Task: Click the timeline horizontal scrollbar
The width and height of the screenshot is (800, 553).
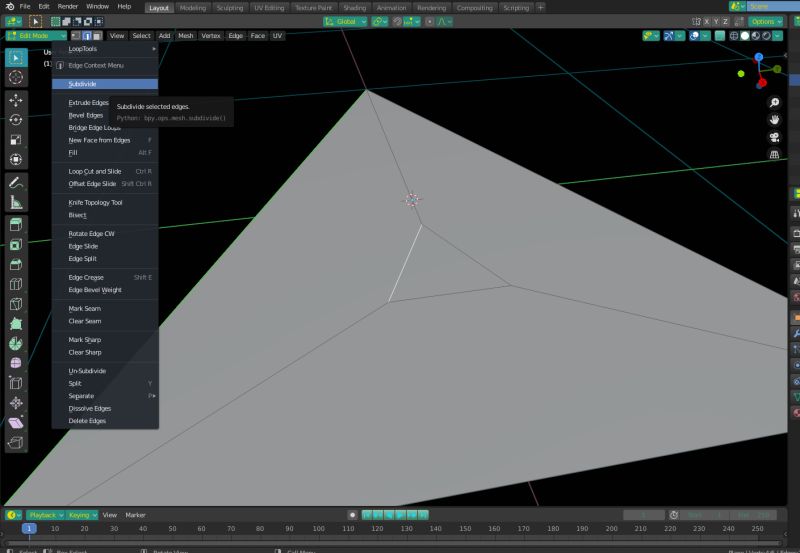Action: 394,542
